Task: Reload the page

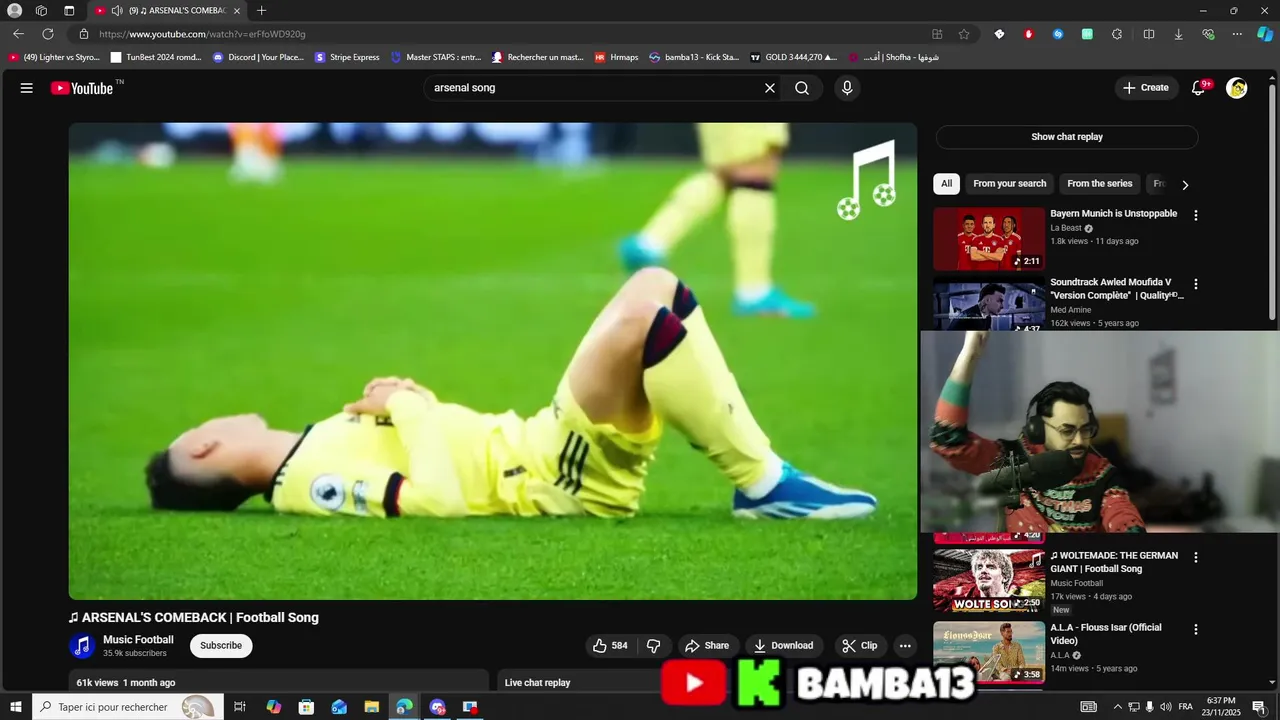Action: coord(47,34)
